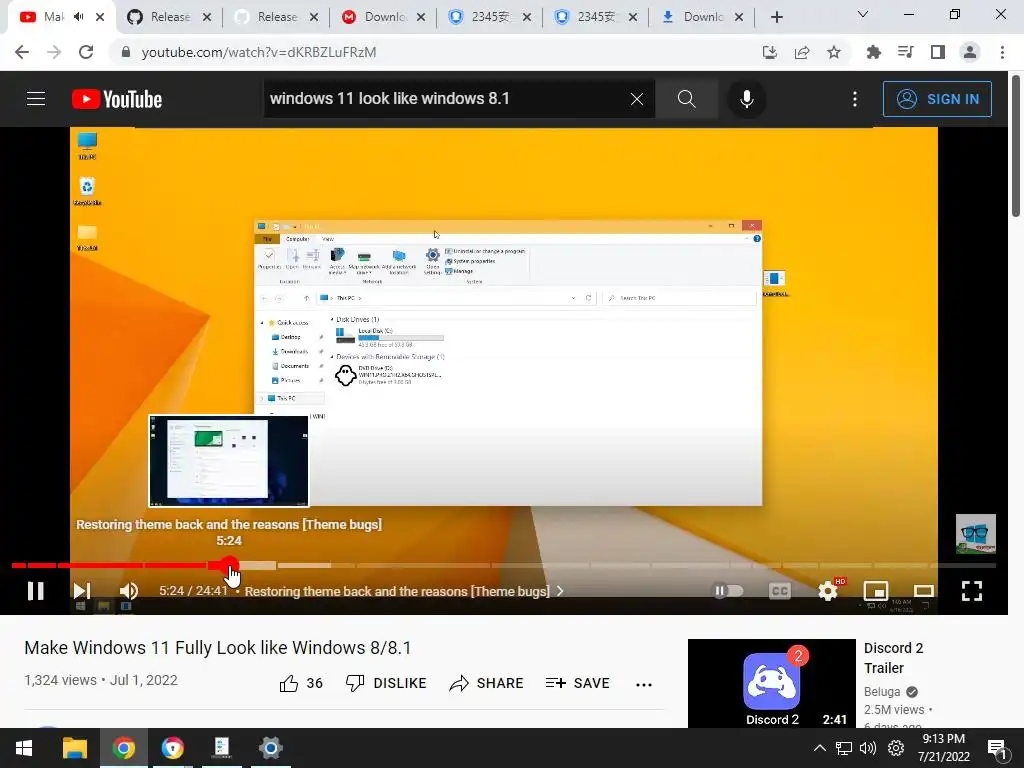Open notification center in taskbar
Viewport: 1024px width, 768px height.
tap(997, 748)
